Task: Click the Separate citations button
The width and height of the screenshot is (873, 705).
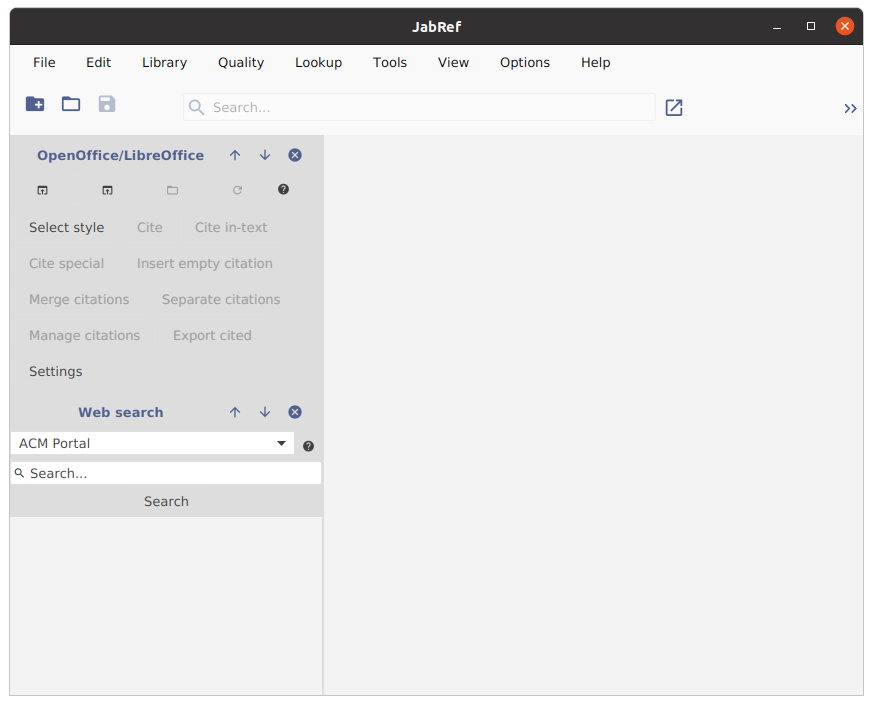Action: 221,300
